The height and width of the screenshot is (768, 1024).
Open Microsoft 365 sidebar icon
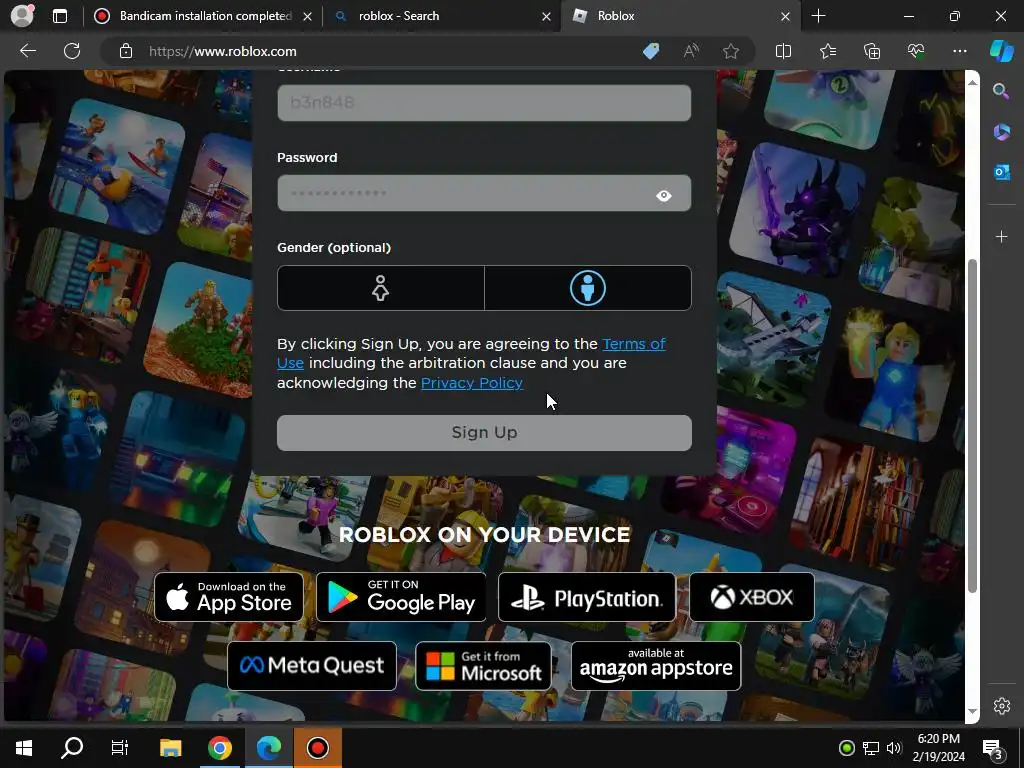pyautogui.click(x=1001, y=131)
